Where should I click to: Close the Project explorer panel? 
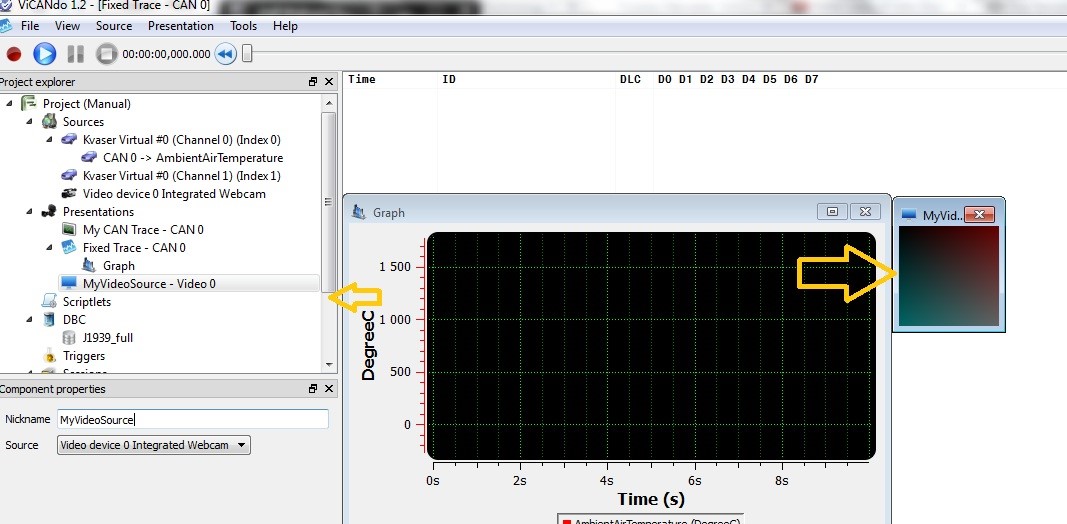point(329,82)
